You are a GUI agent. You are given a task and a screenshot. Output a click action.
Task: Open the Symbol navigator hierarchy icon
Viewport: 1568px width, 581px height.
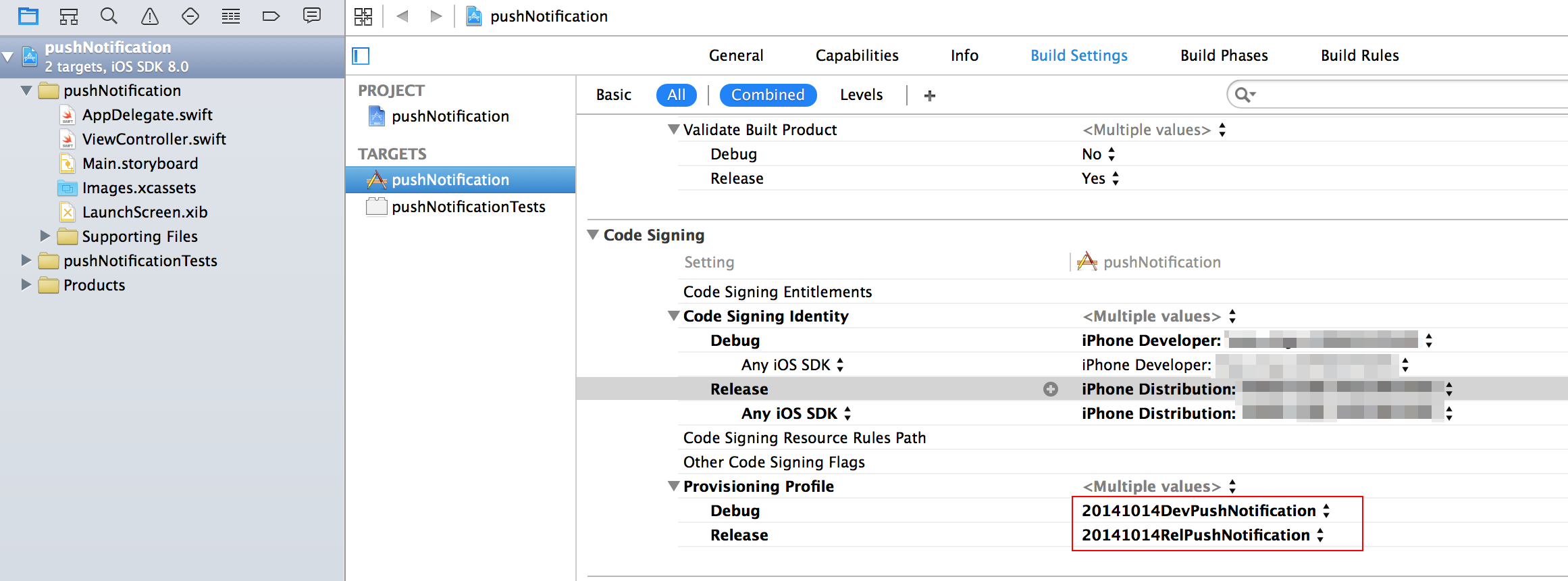pos(69,16)
